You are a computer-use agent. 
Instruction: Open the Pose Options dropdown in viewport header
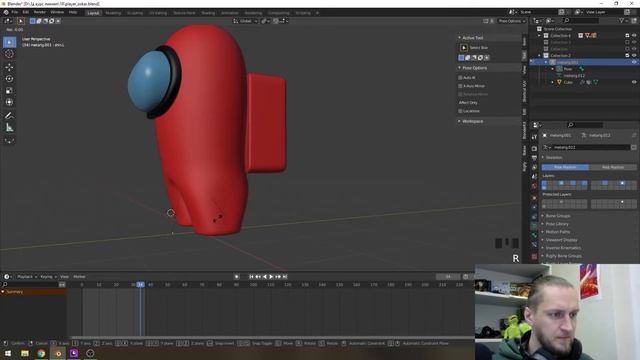click(x=512, y=21)
